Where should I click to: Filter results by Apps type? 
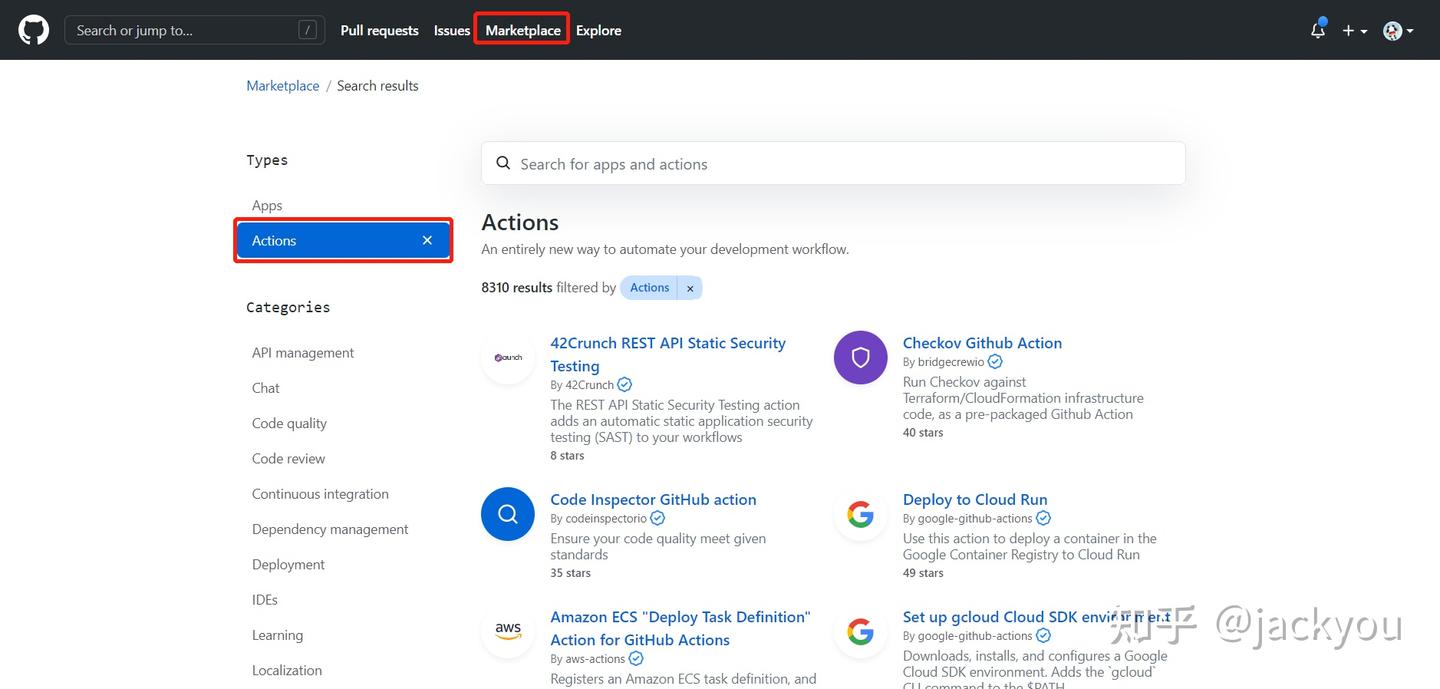(x=266, y=205)
